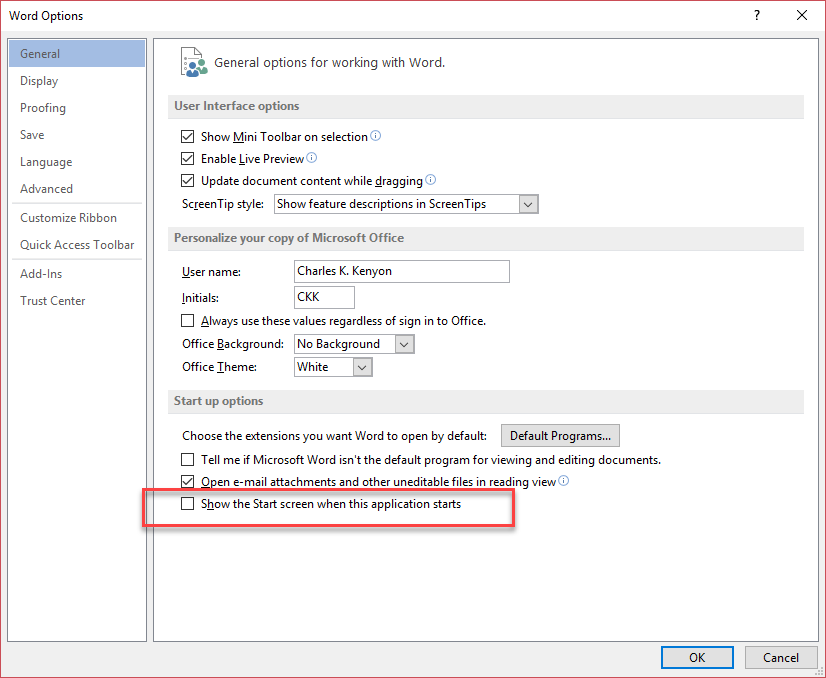The height and width of the screenshot is (678, 826).
Task: Click the General options for working with Word heading
Action: [329, 62]
